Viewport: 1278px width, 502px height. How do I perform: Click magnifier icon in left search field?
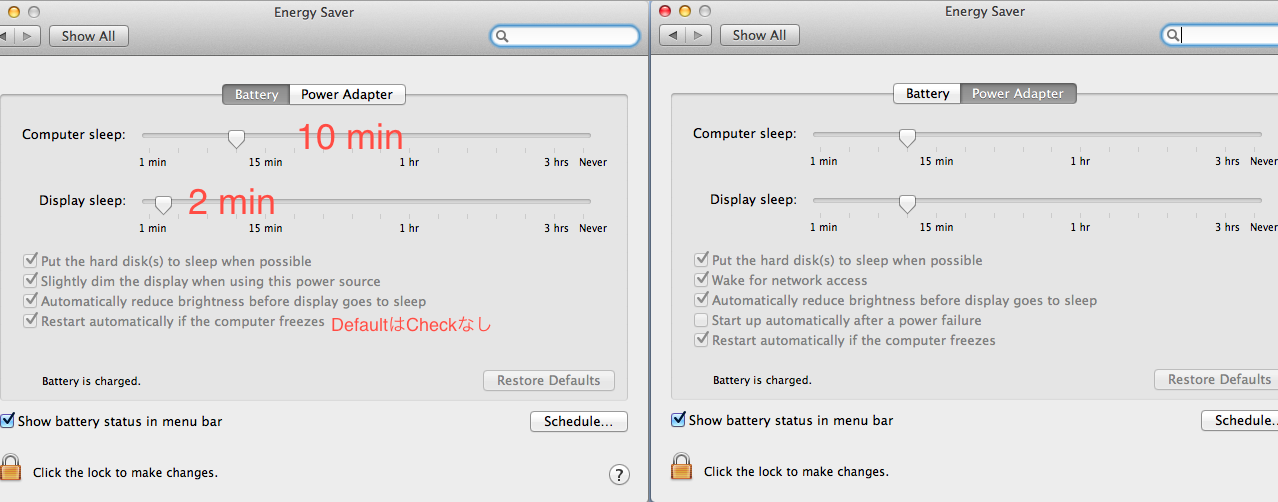point(502,36)
